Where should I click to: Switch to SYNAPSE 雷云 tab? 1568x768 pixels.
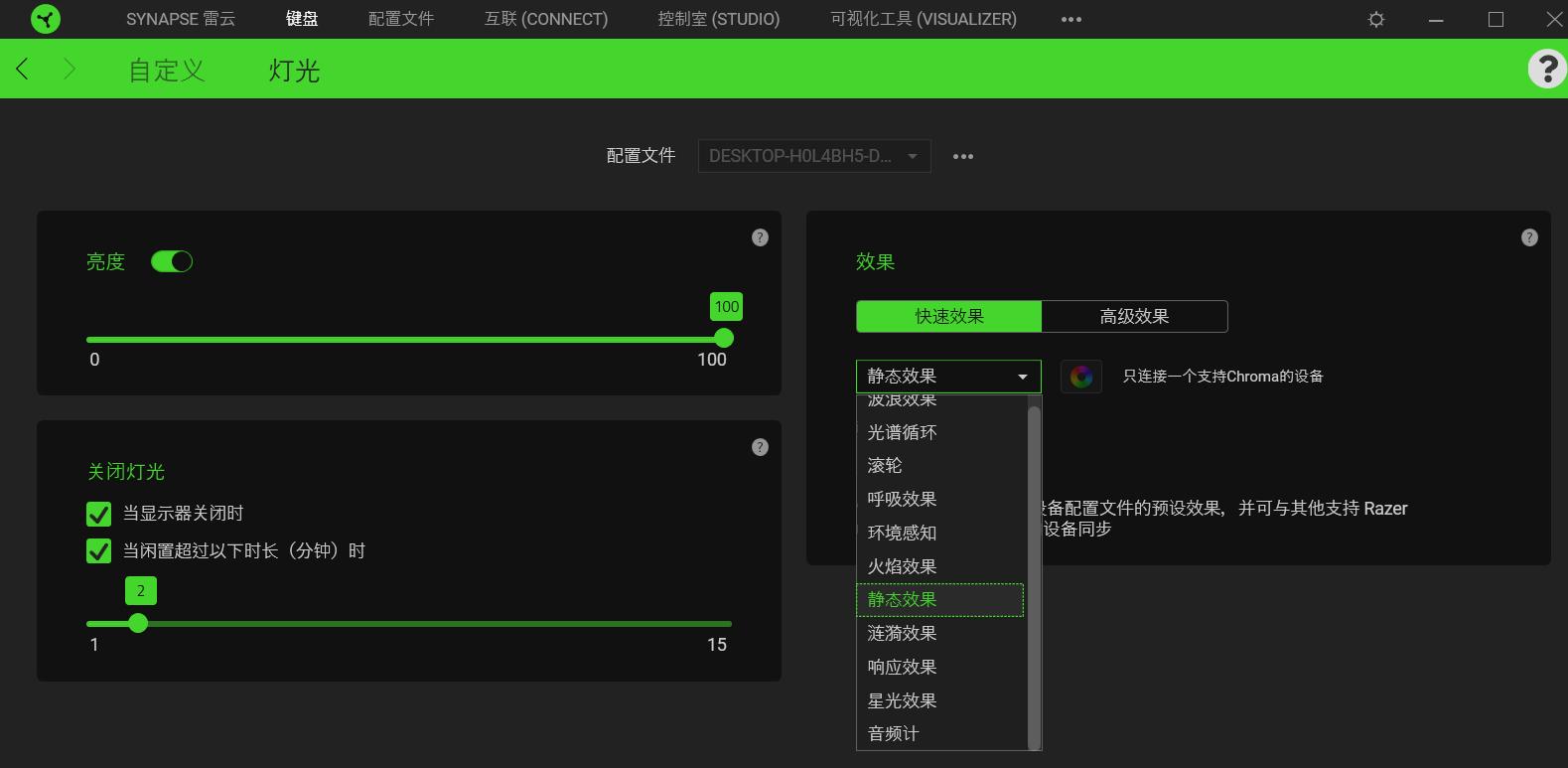181,19
